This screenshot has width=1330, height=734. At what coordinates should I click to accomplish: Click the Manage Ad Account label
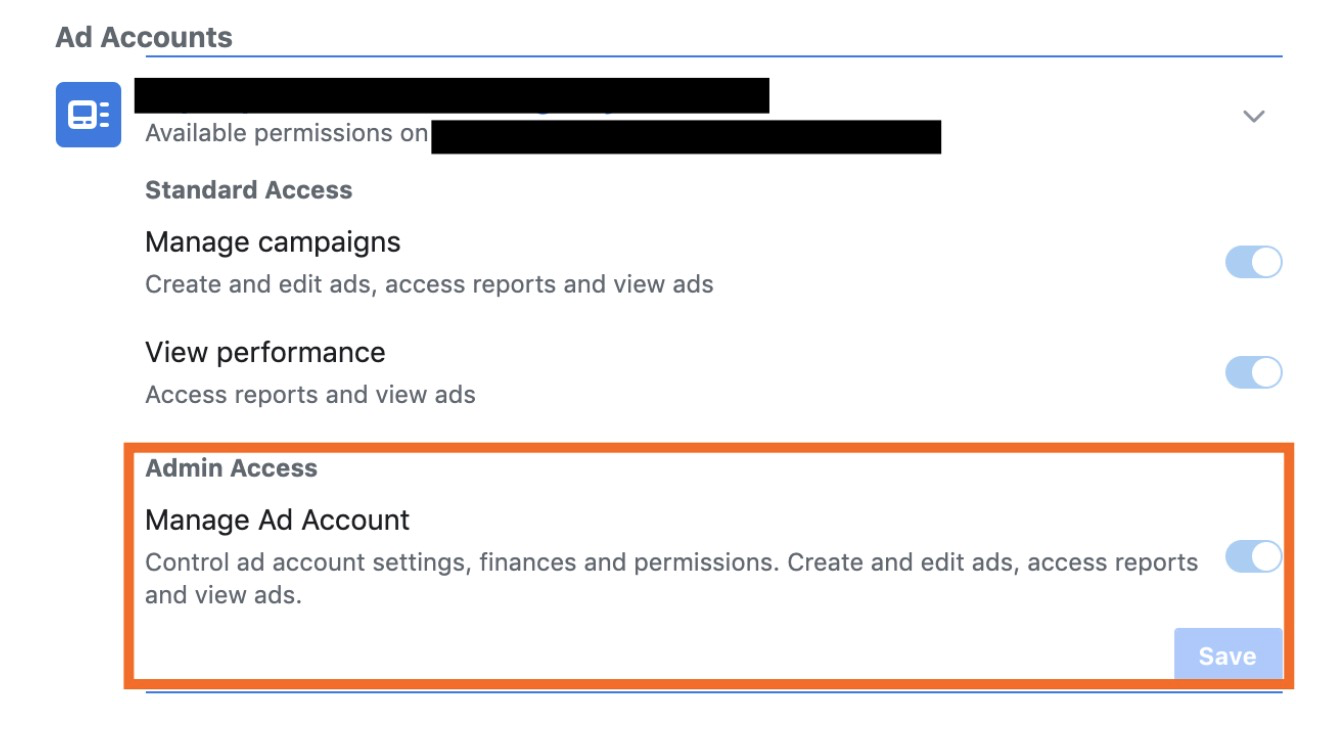click(277, 520)
